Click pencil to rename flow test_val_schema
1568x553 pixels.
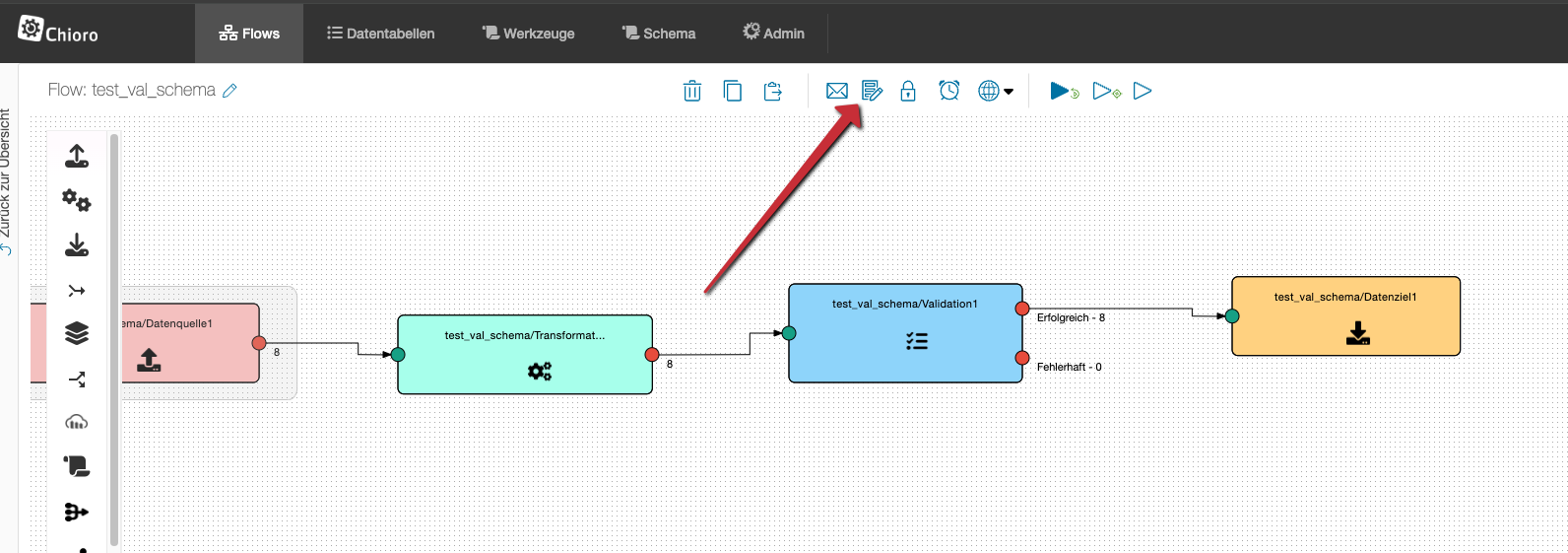click(x=229, y=91)
